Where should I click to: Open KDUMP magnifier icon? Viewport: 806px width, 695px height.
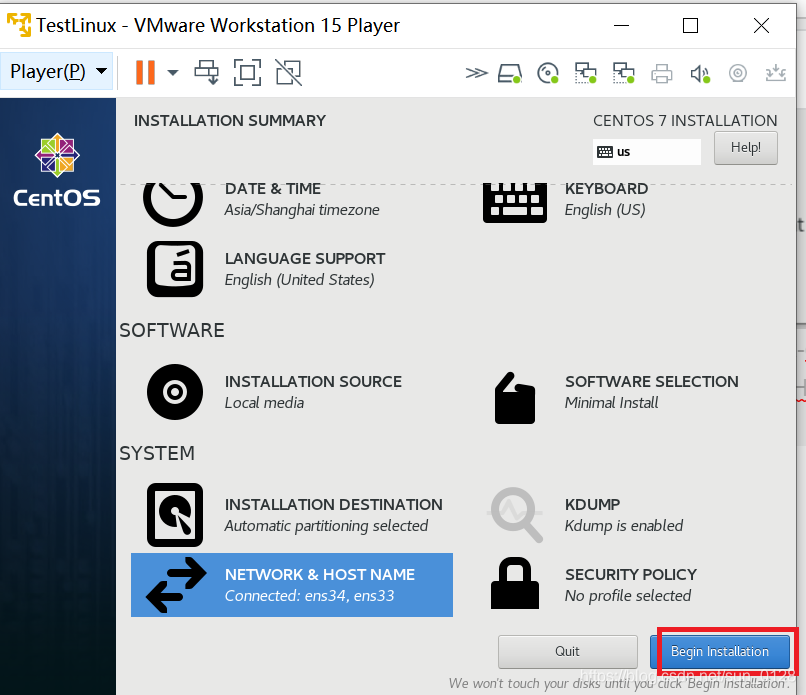515,515
